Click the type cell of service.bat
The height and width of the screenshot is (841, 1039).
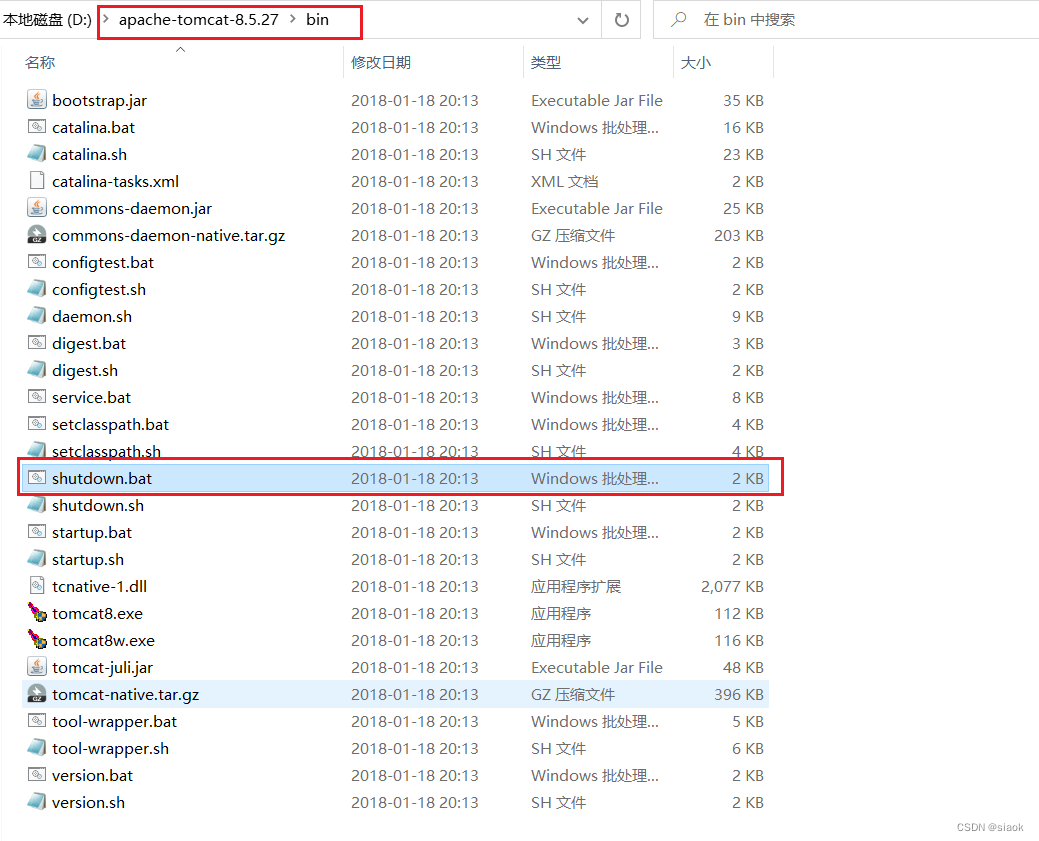pyautogui.click(x=594, y=398)
